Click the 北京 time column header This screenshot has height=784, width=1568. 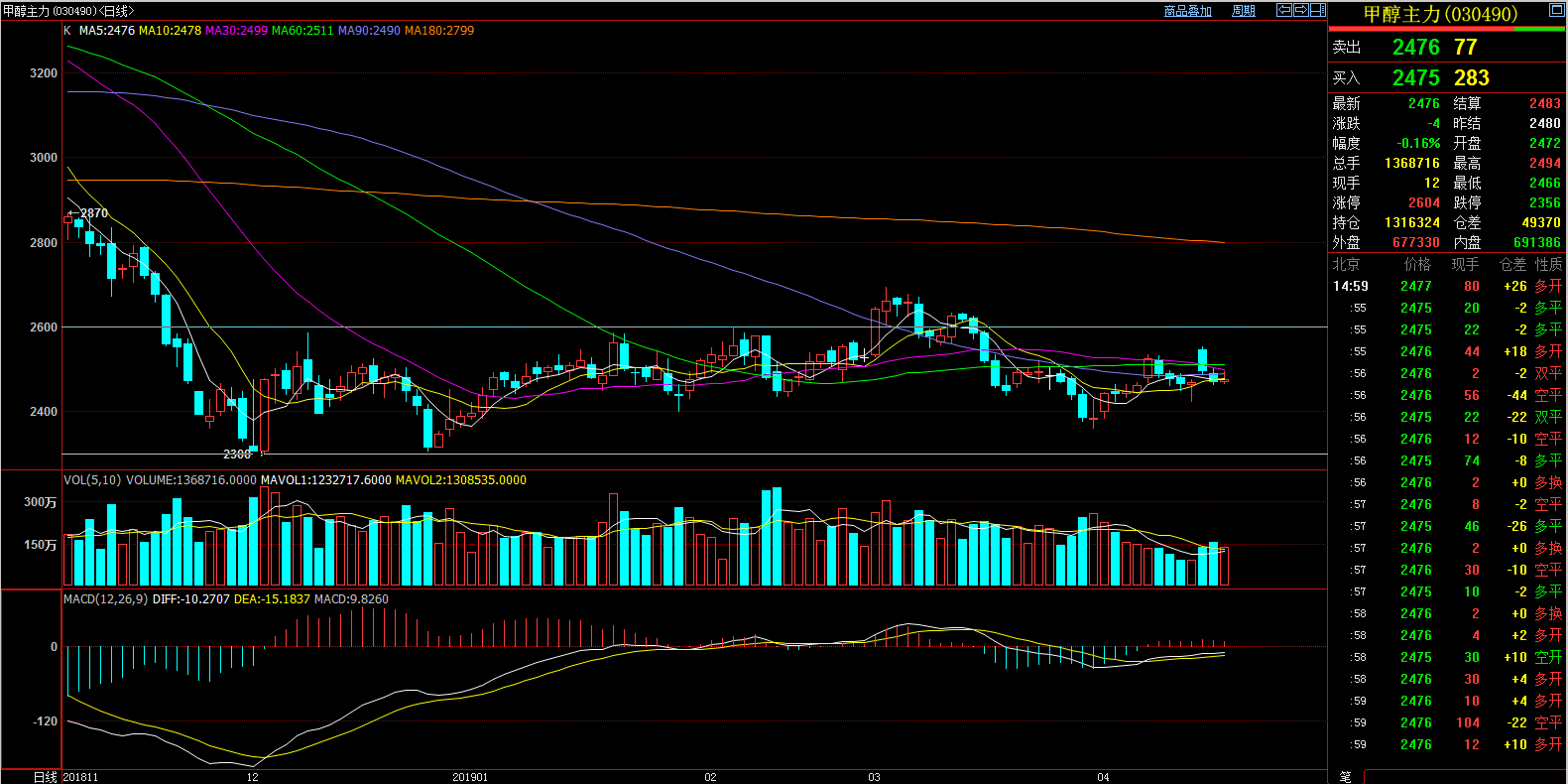(1346, 264)
